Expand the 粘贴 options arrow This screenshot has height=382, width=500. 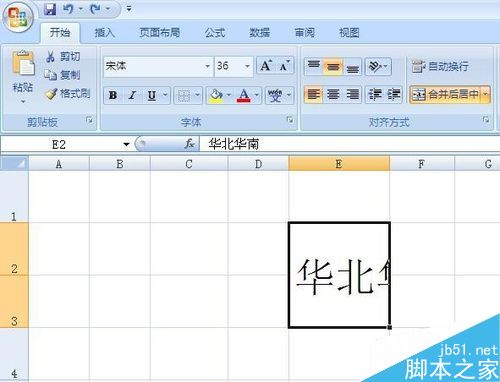(x=23, y=101)
